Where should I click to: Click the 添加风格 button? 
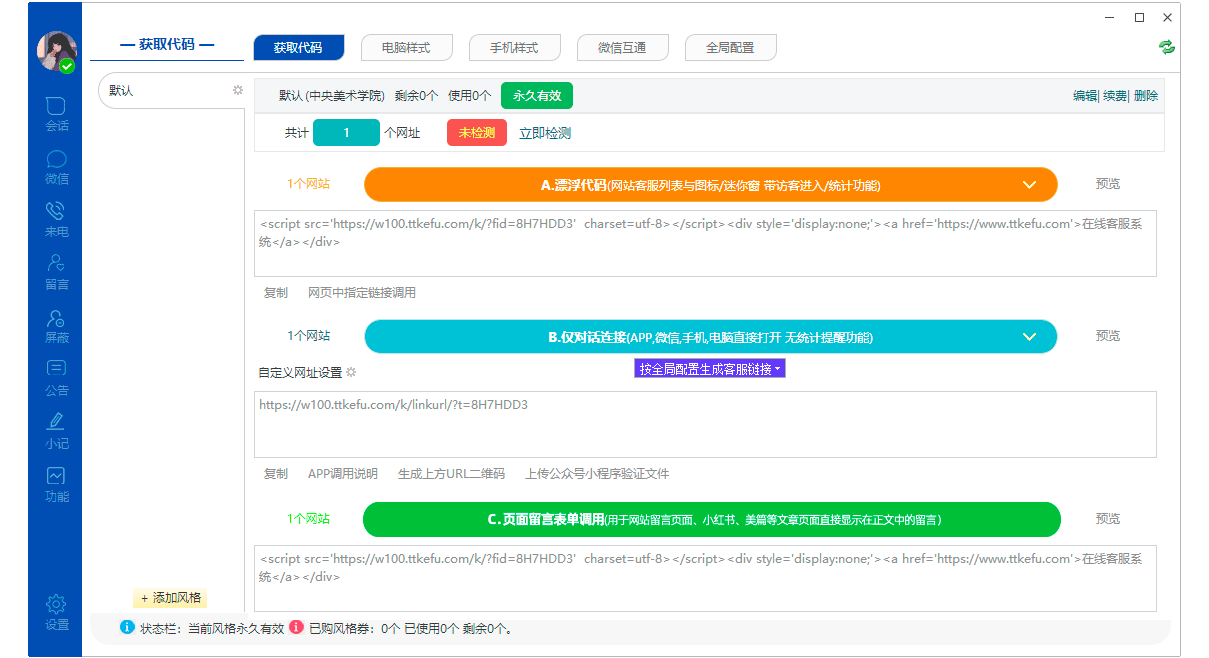(171, 598)
